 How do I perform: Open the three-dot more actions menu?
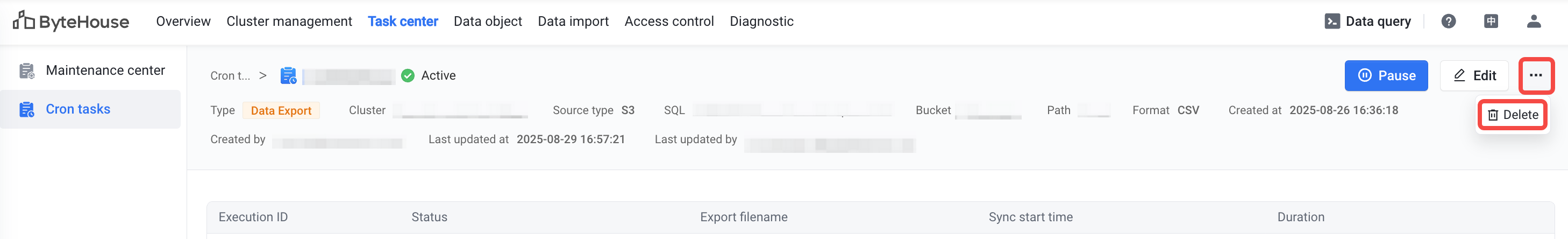(x=1535, y=75)
